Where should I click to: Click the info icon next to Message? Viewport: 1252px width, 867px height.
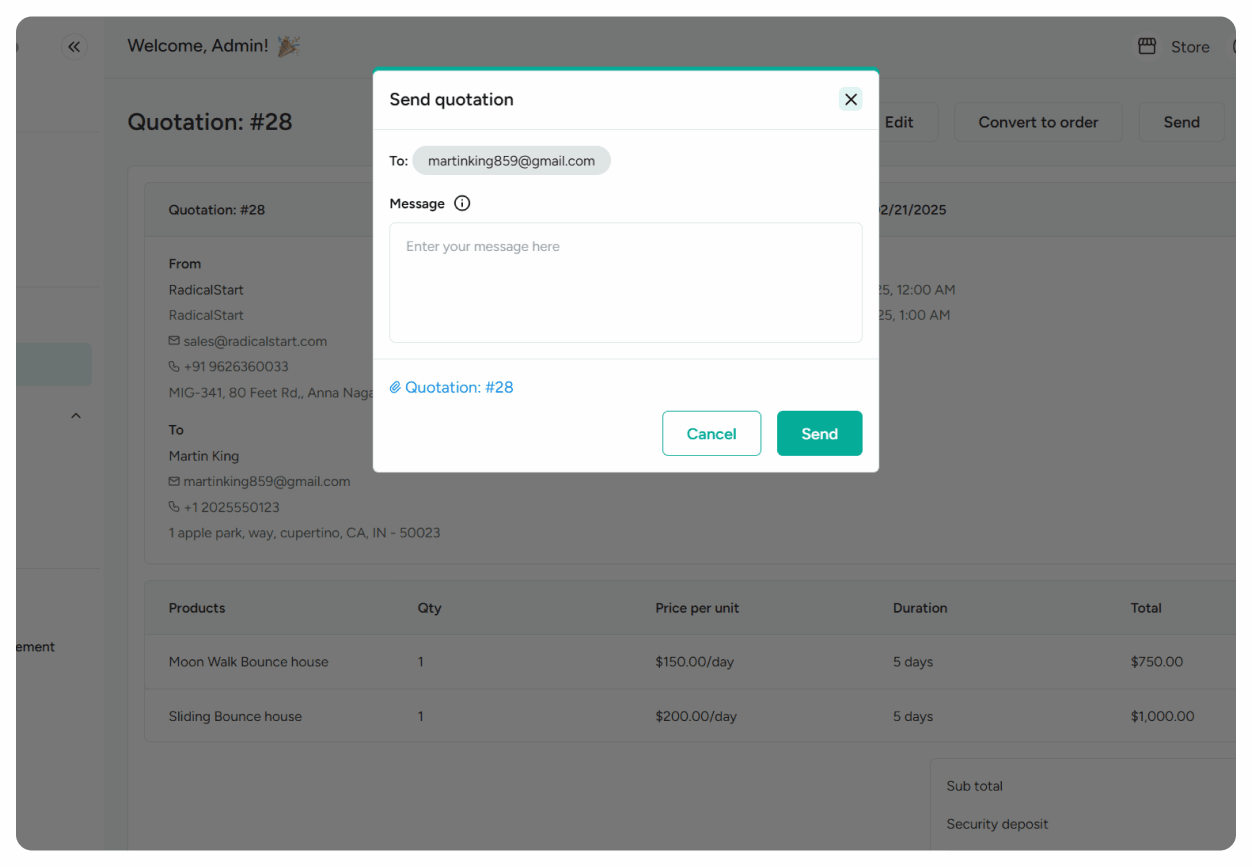[x=462, y=203]
